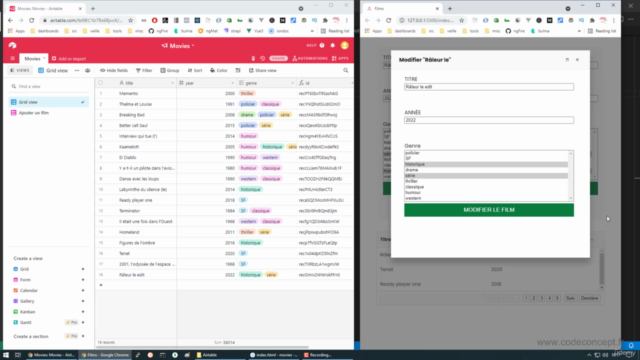640x360 pixels.
Task: Select "classique" in the Genre list
Action: point(486,187)
